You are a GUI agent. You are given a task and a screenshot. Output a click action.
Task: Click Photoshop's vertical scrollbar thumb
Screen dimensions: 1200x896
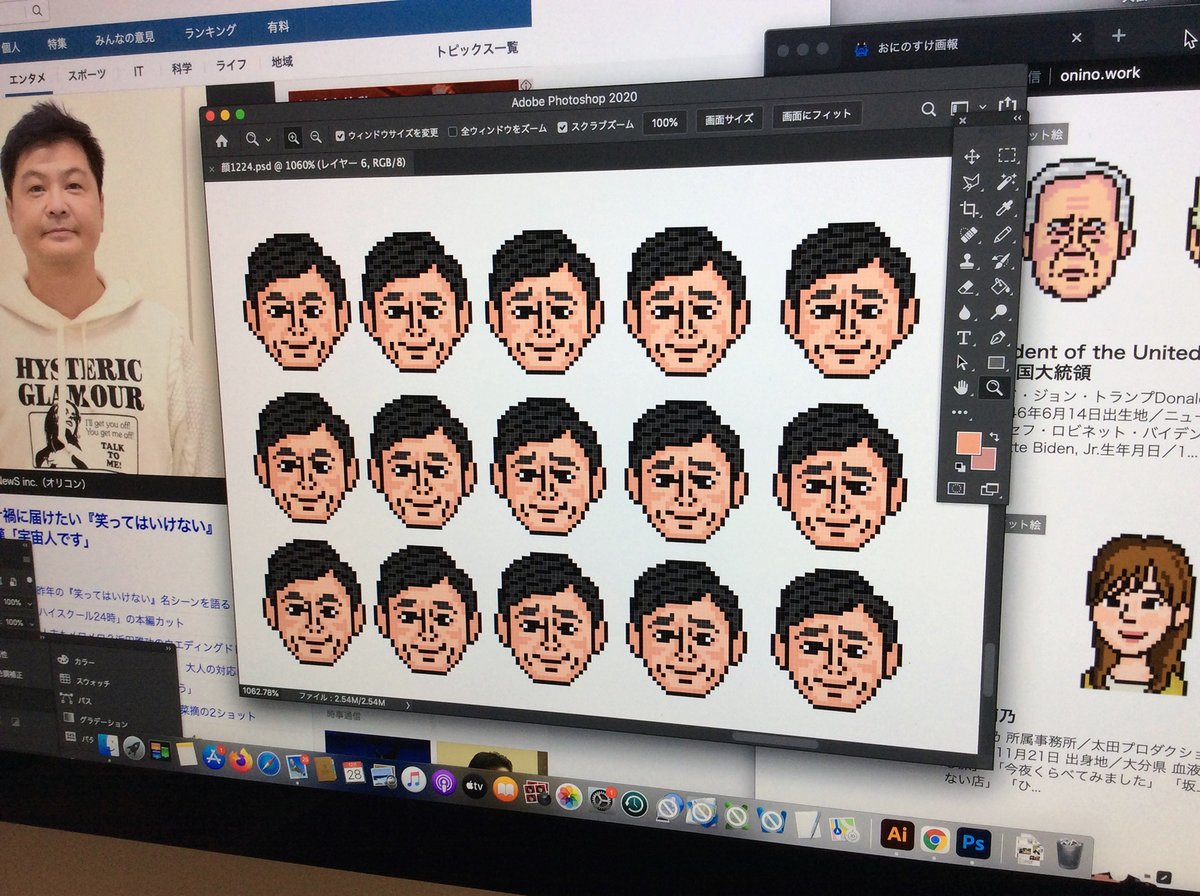coord(989,670)
